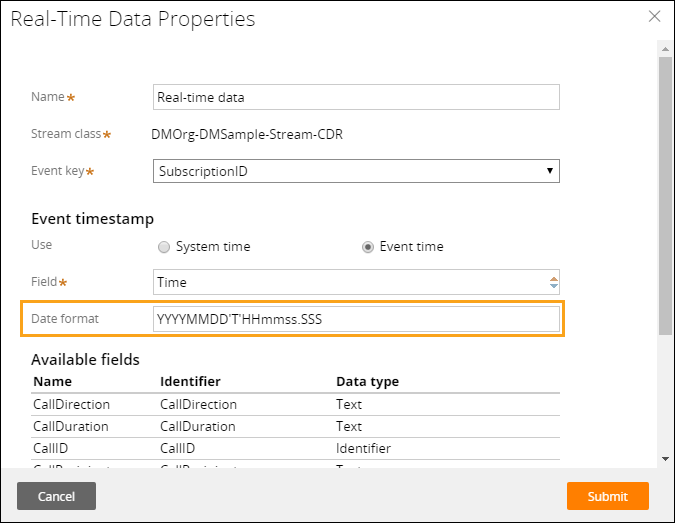Click the vertical scrollbar thumb

tap(666, 195)
